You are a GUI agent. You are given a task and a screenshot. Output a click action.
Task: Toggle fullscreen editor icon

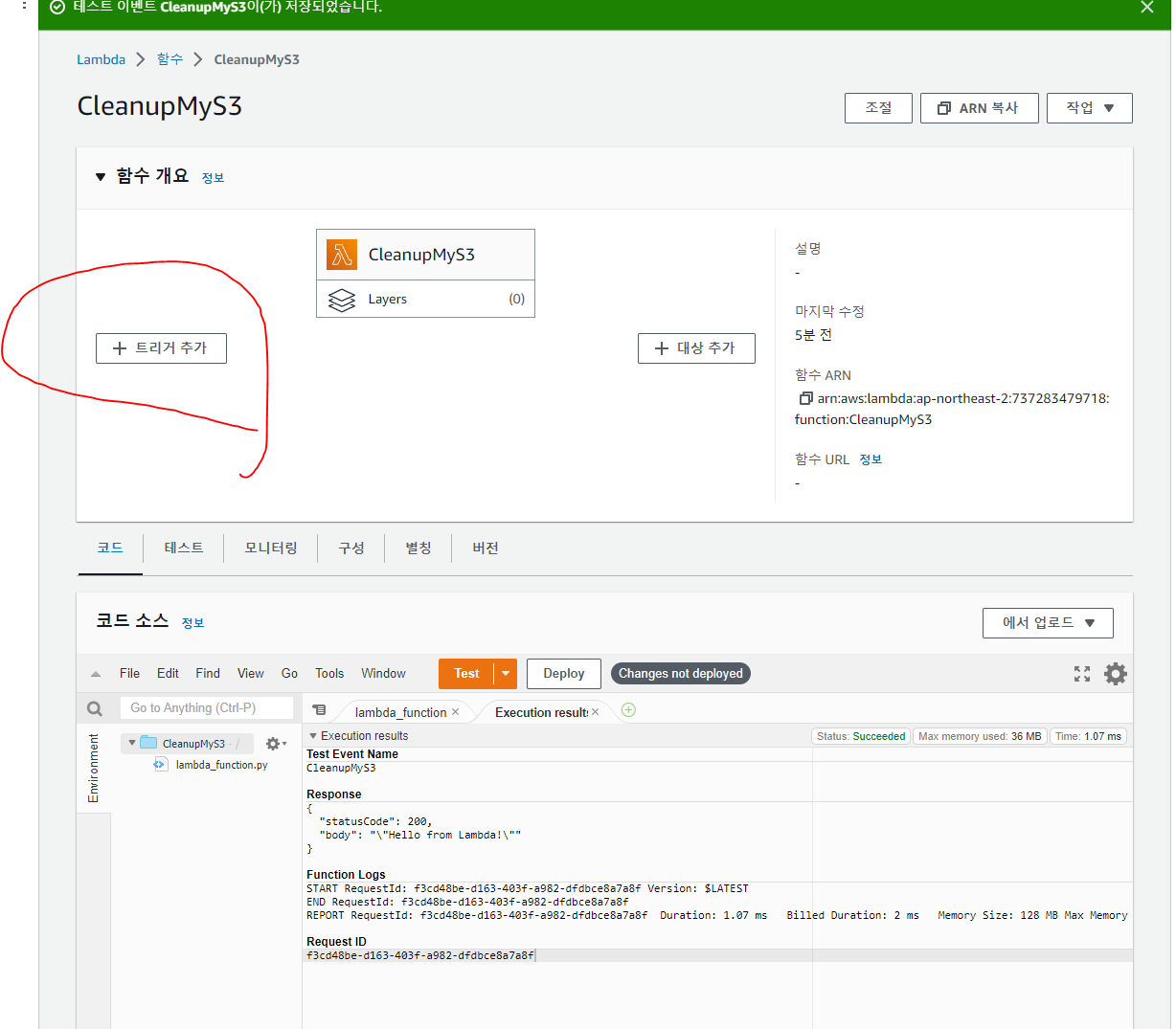click(x=1082, y=674)
